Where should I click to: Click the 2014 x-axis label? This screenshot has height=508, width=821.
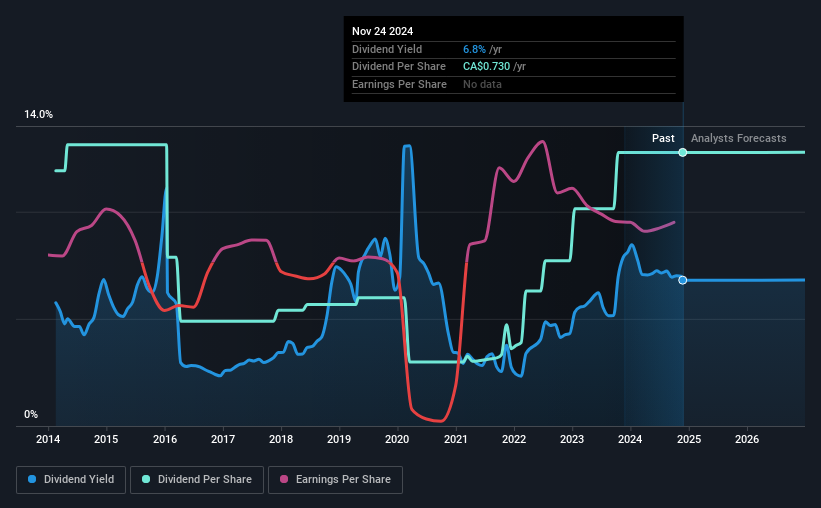click(48, 439)
